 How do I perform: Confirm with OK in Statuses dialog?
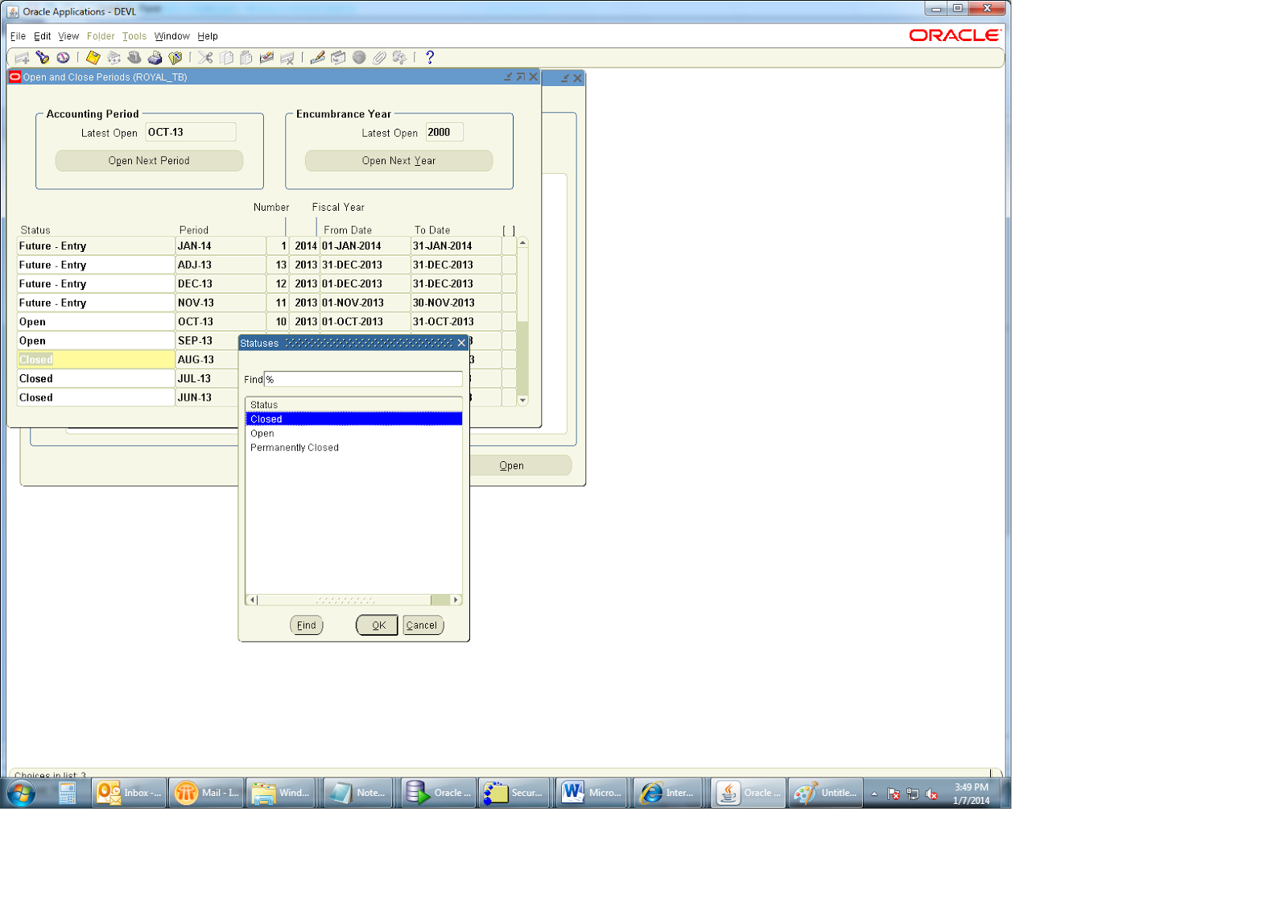[378, 625]
